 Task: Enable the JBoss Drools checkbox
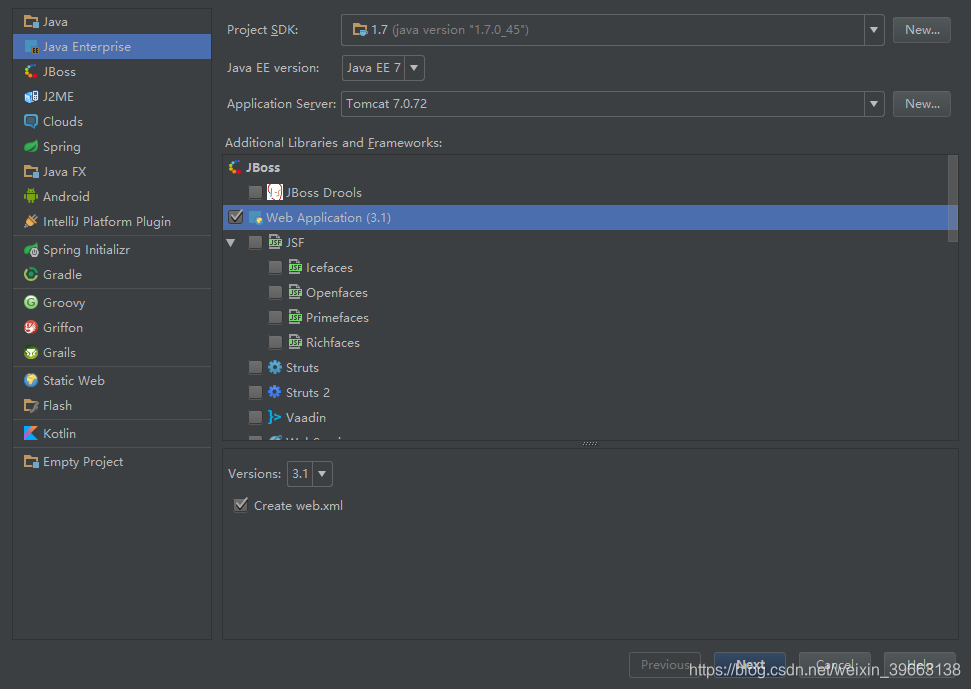[255, 193]
